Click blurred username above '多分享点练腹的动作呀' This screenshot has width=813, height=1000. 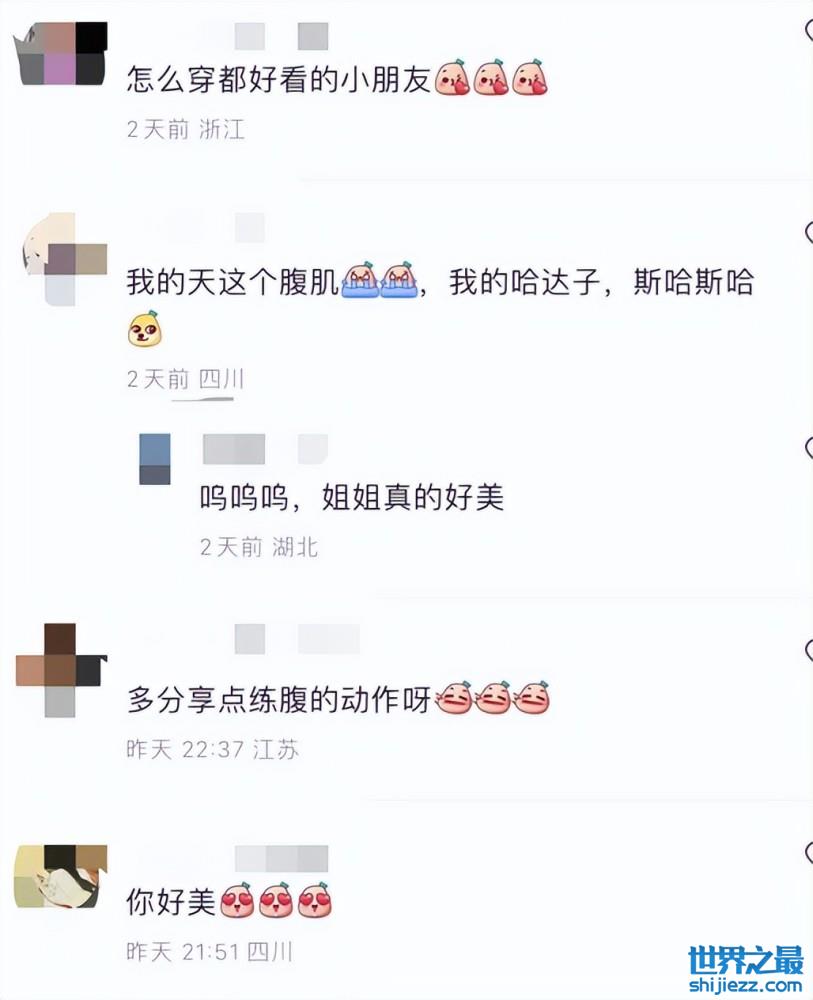click(x=297, y=639)
